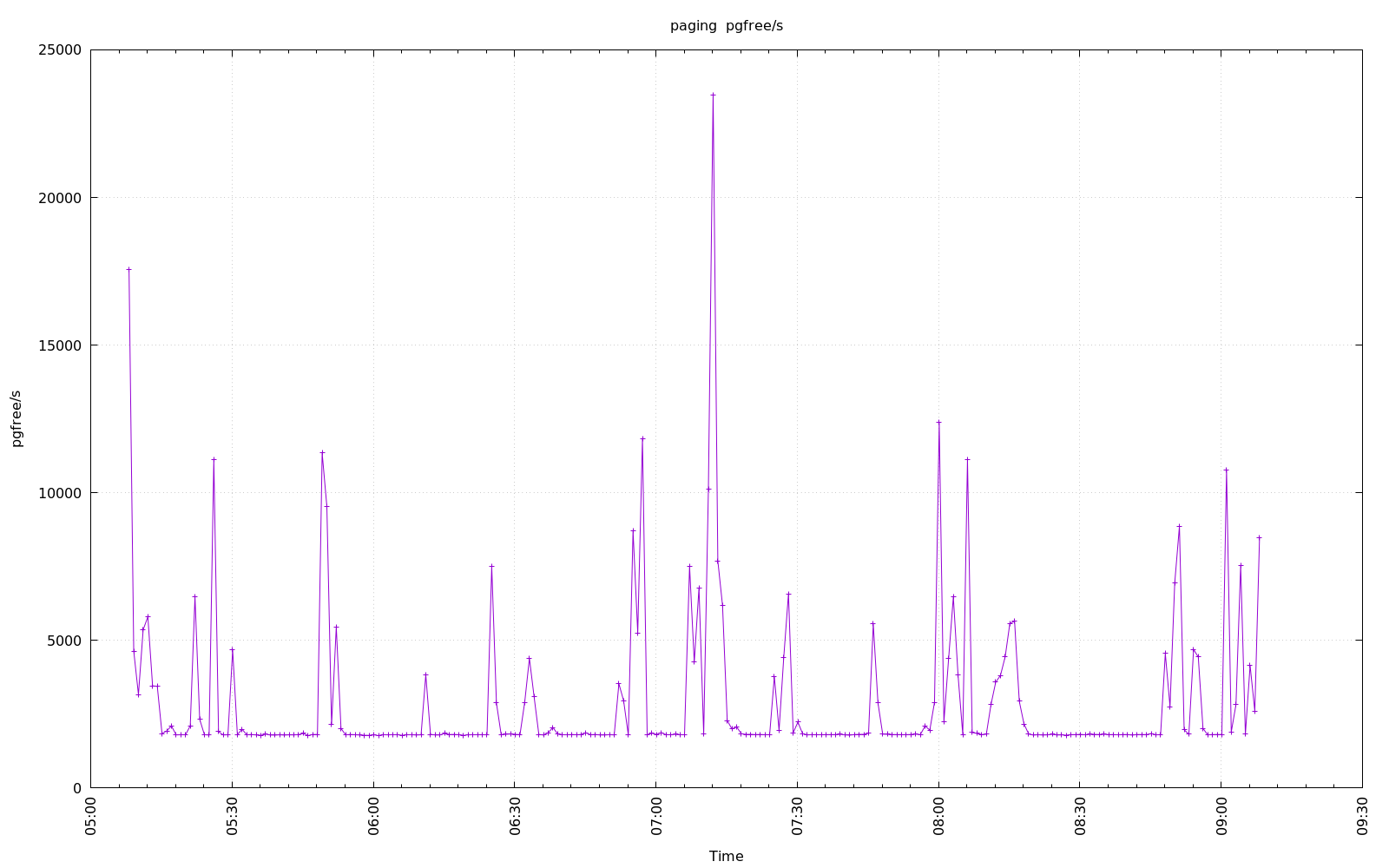Select the 20000 y-axis tick label
1389x868 pixels.
click(61, 198)
